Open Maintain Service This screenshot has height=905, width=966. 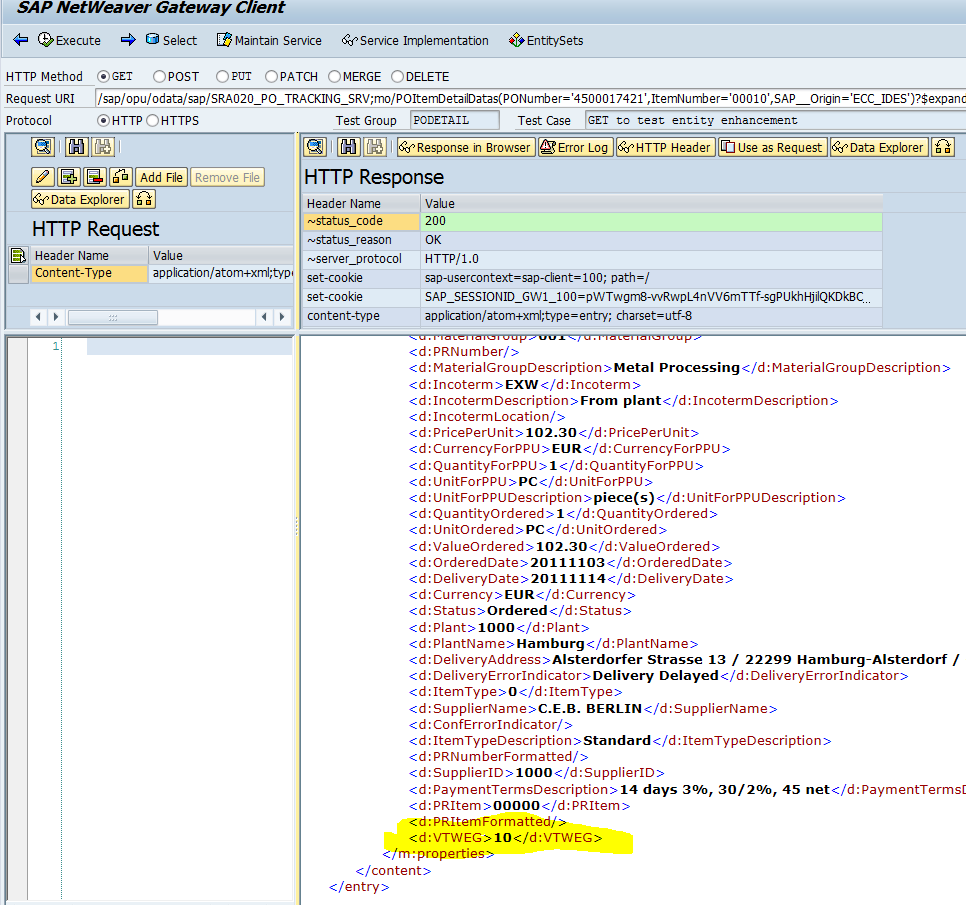(x=269, y=40)
